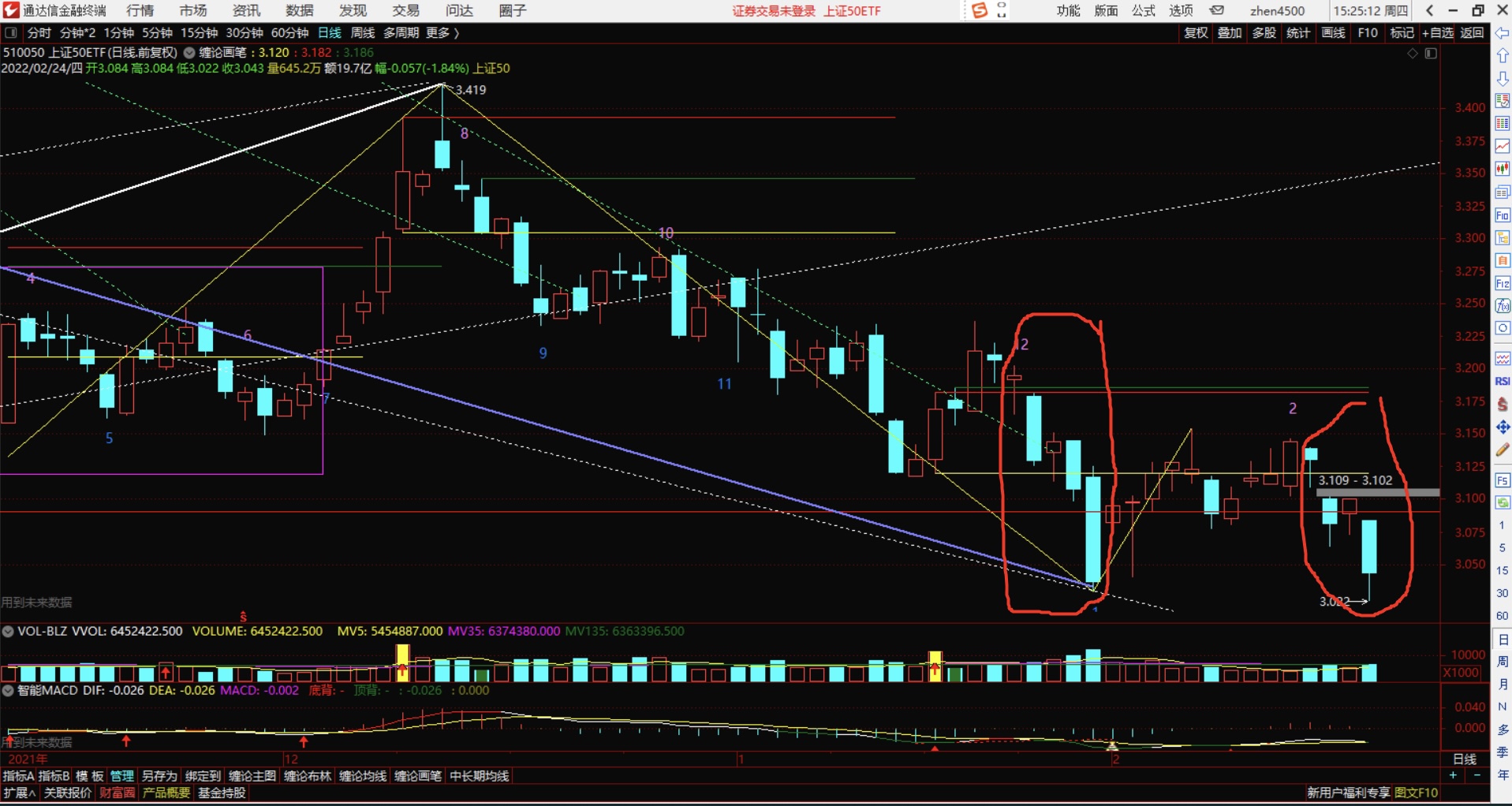Click the +自选 add to watchlist button
This screenshot has height=806, width=1512.
[1438, 33]
